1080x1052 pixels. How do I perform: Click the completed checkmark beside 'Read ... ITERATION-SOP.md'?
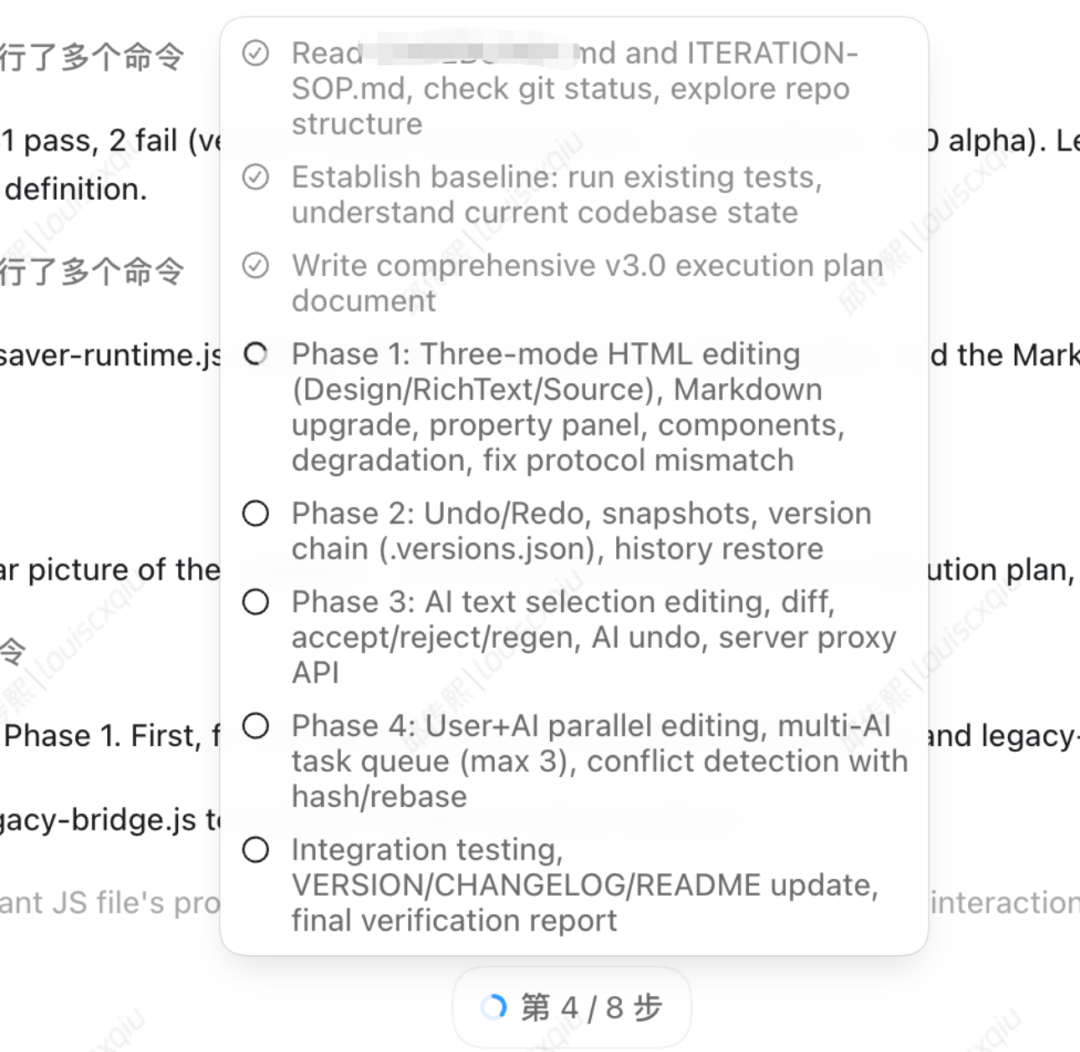click(x=256, y=54)
